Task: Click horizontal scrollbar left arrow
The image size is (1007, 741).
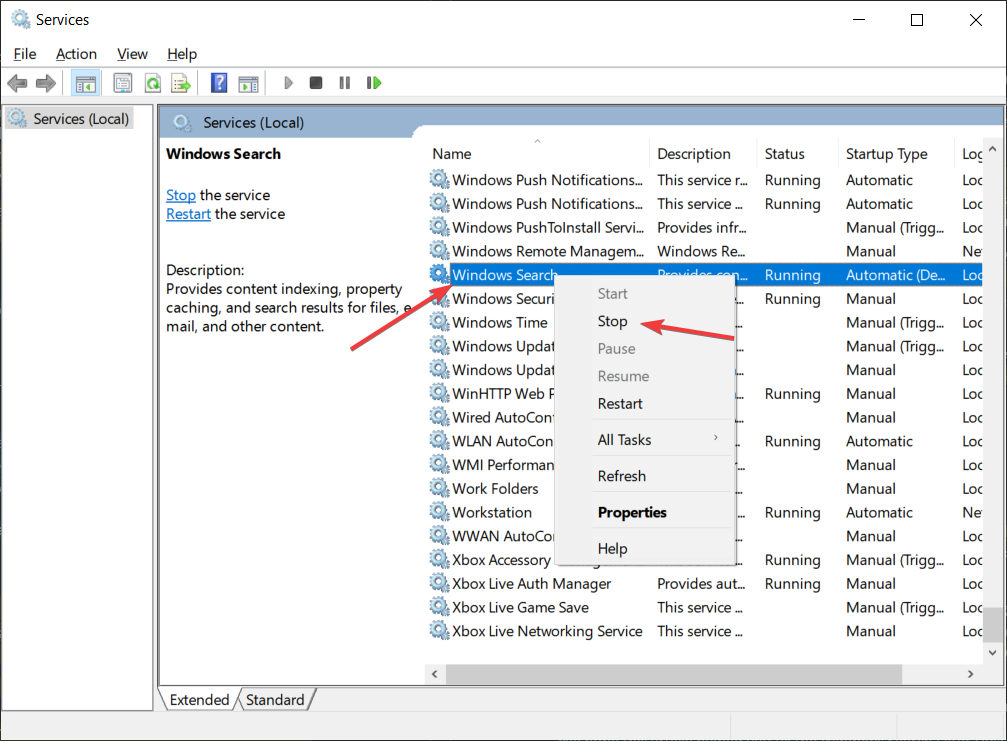Action: (435, 674)
